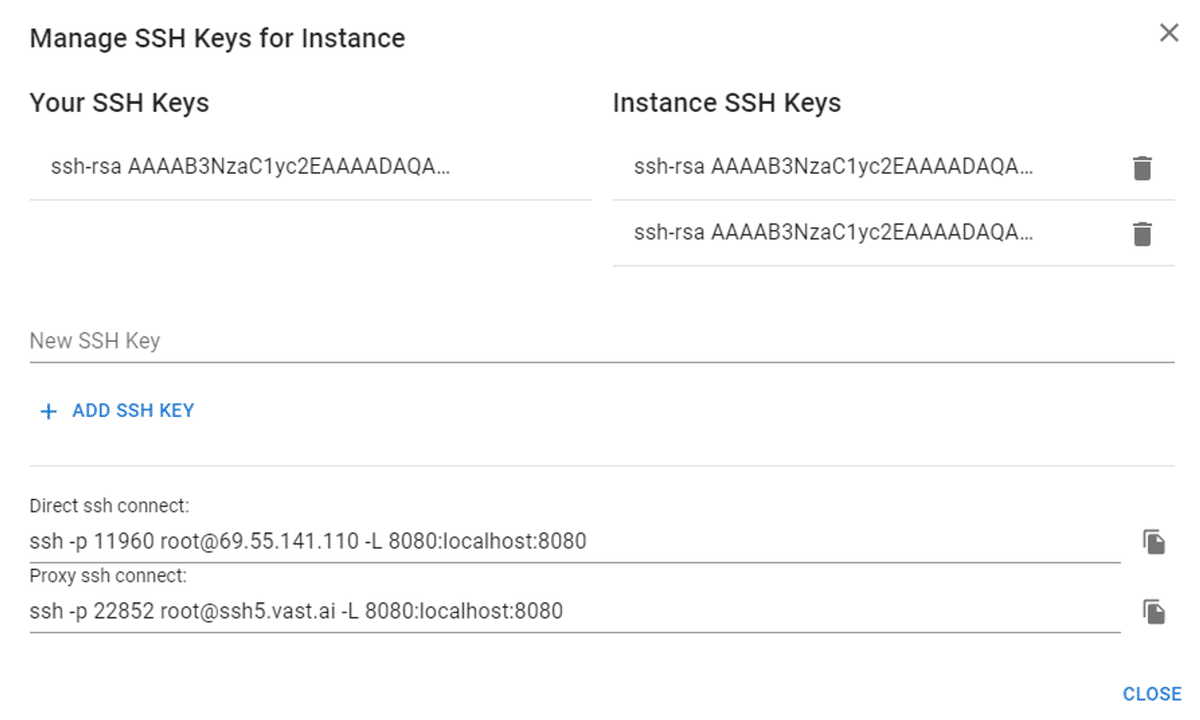This screenshot has height=720, width=1200.
Task: Click the direct ssh command with port 11960
Action: 308,542
